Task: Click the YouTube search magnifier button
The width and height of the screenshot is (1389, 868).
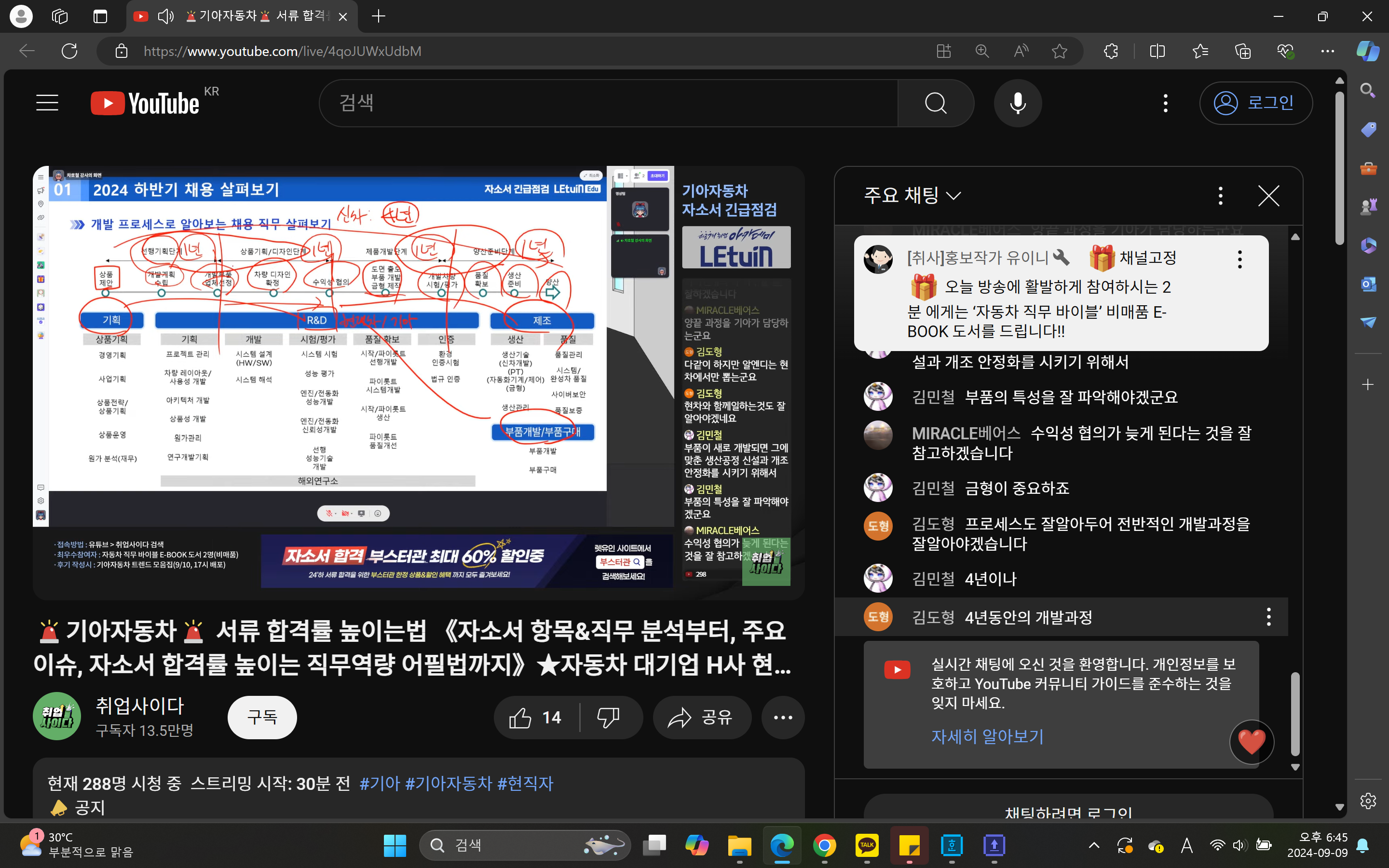Action: click(x=936, y=103)
